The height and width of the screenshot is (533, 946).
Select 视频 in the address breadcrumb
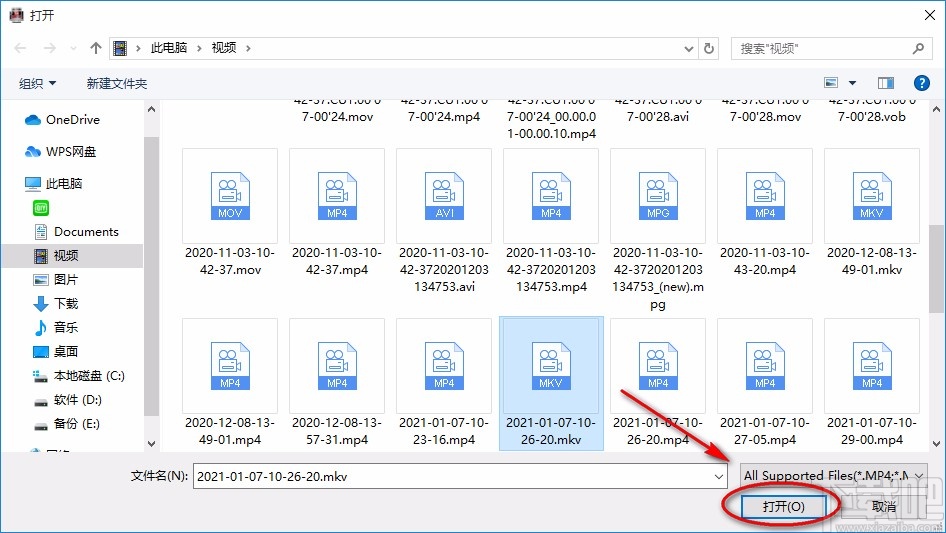pyautogui.click(x=224, y=48)
